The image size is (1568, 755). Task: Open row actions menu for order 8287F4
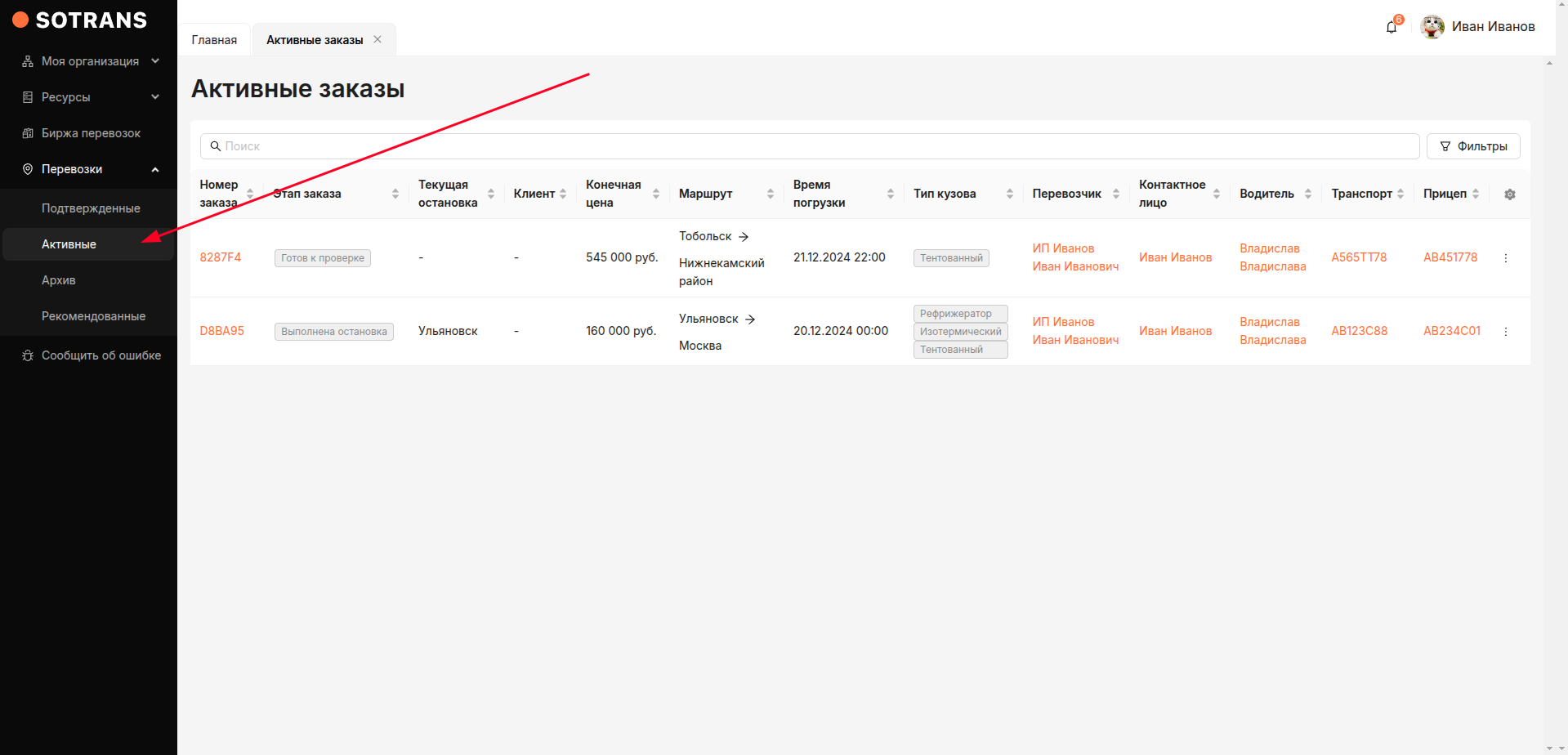click(x=1505, y=258)
